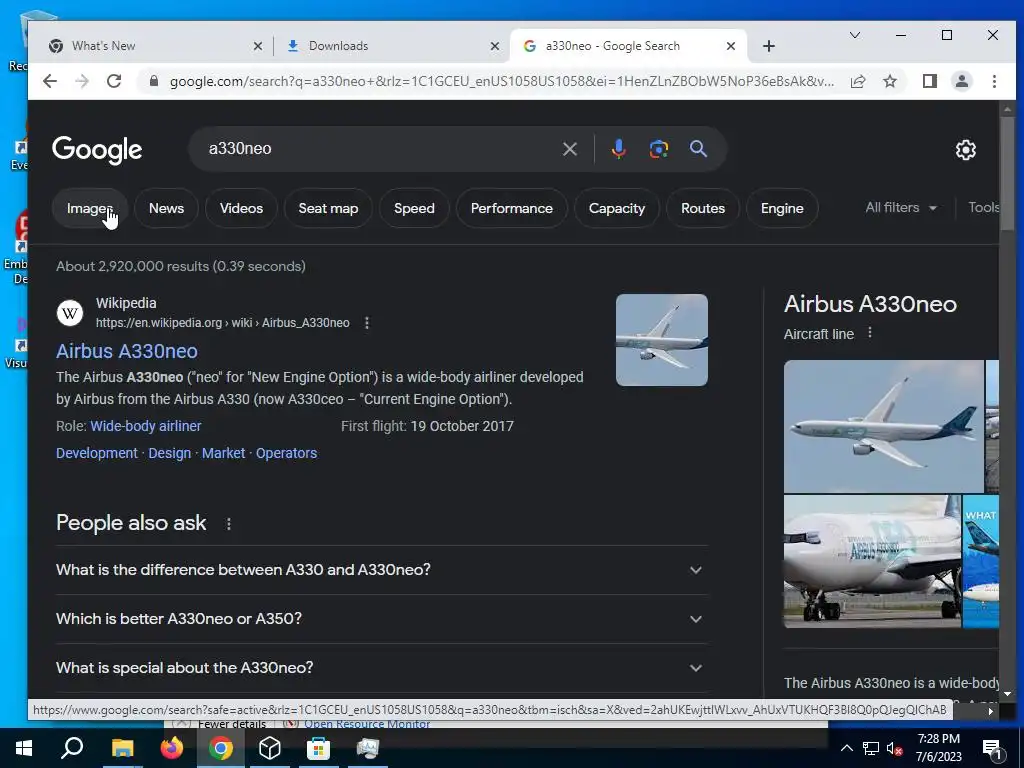This screenshot has width=1024, height=768.
Task: Open File Explorer from the taskbar
Action: pos(122,748)
